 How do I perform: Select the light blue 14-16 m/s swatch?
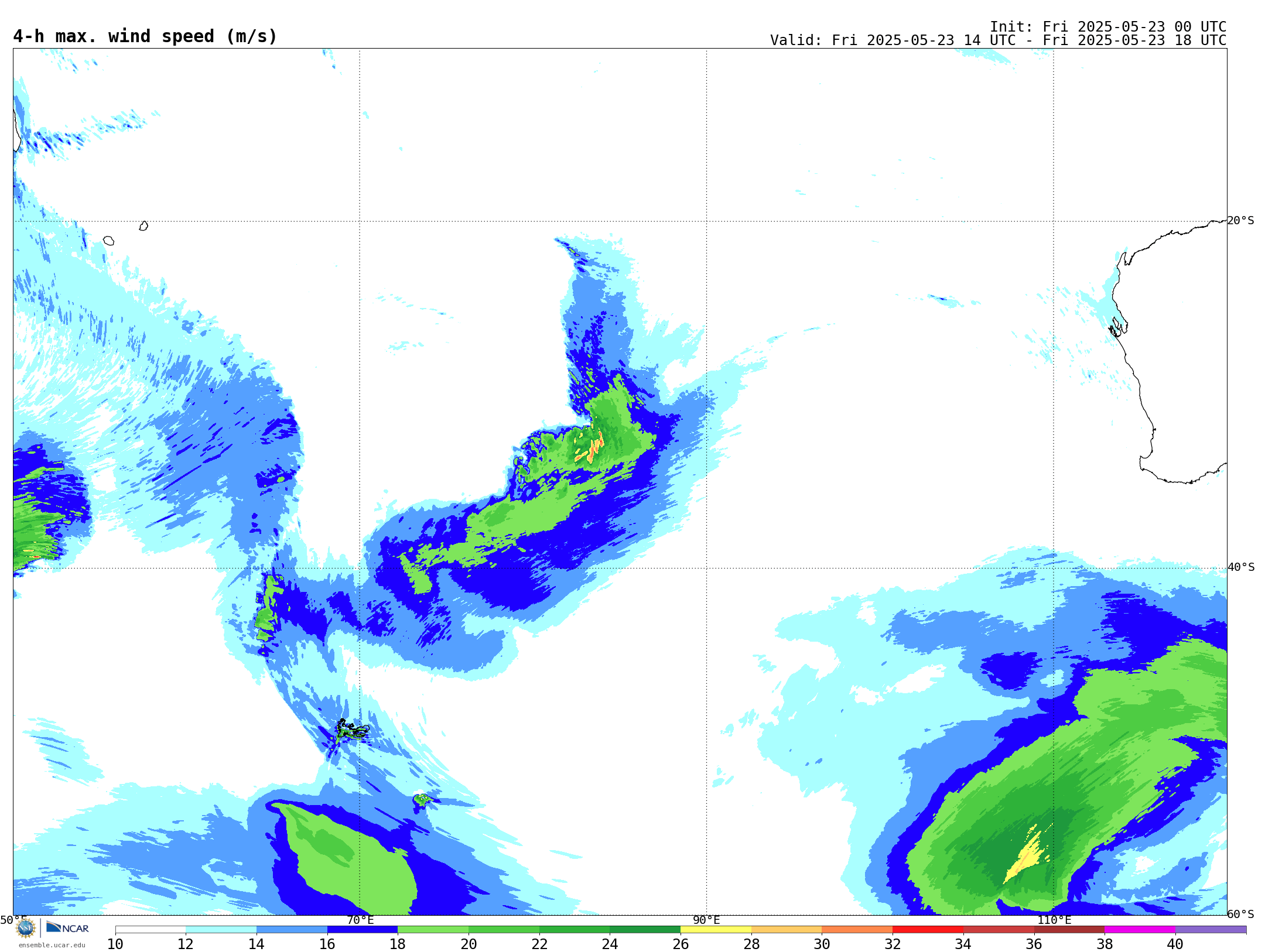tap(292, 930)
